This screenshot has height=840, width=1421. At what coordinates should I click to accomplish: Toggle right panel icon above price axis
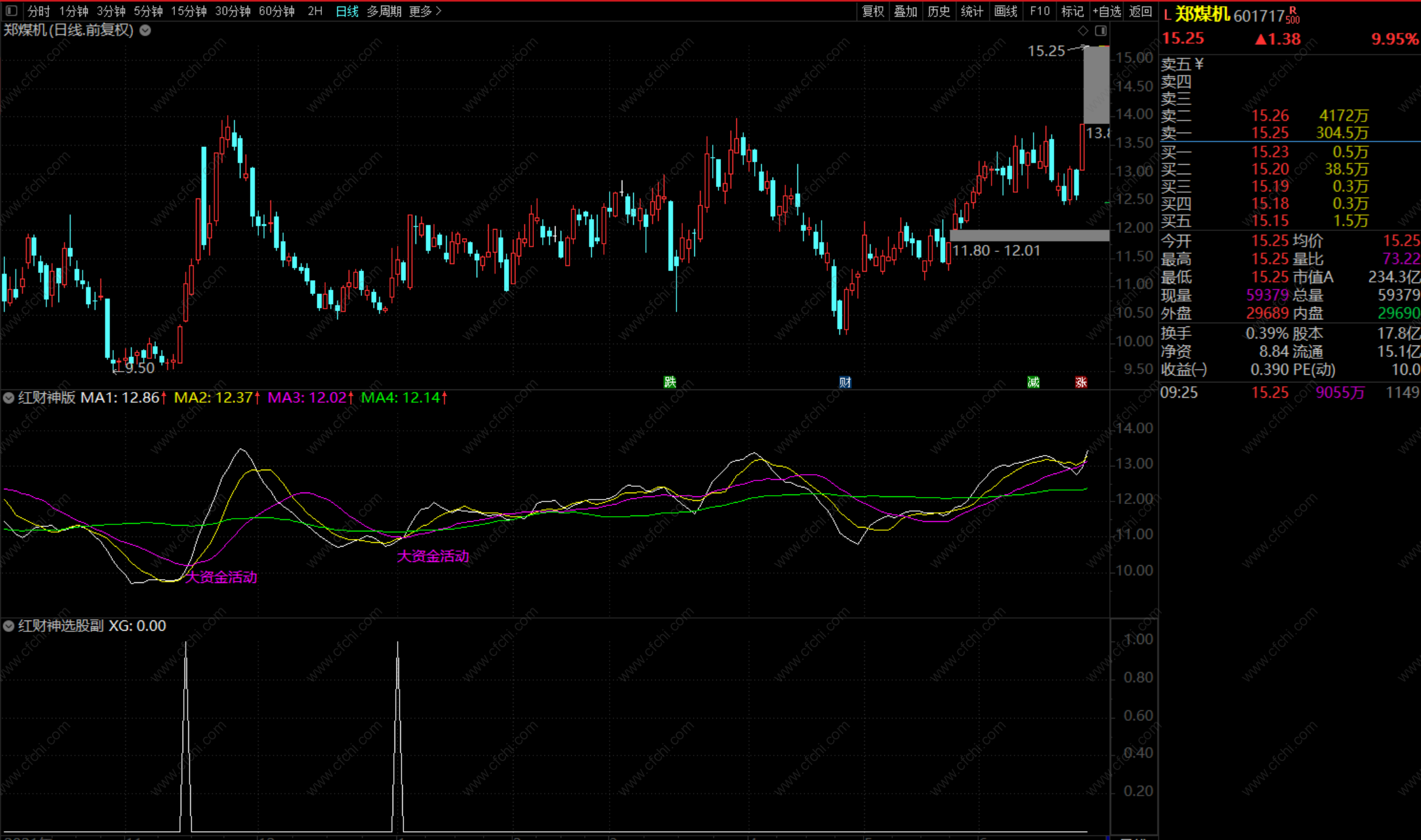1101,31
